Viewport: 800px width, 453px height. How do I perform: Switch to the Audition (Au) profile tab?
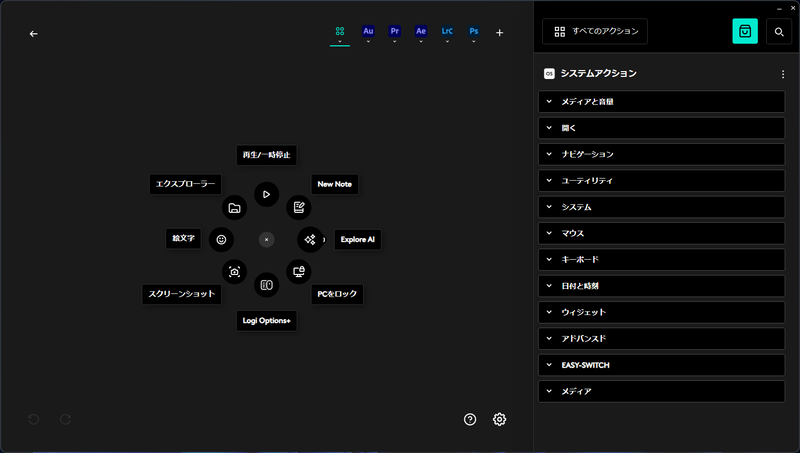tap(368, 31)
